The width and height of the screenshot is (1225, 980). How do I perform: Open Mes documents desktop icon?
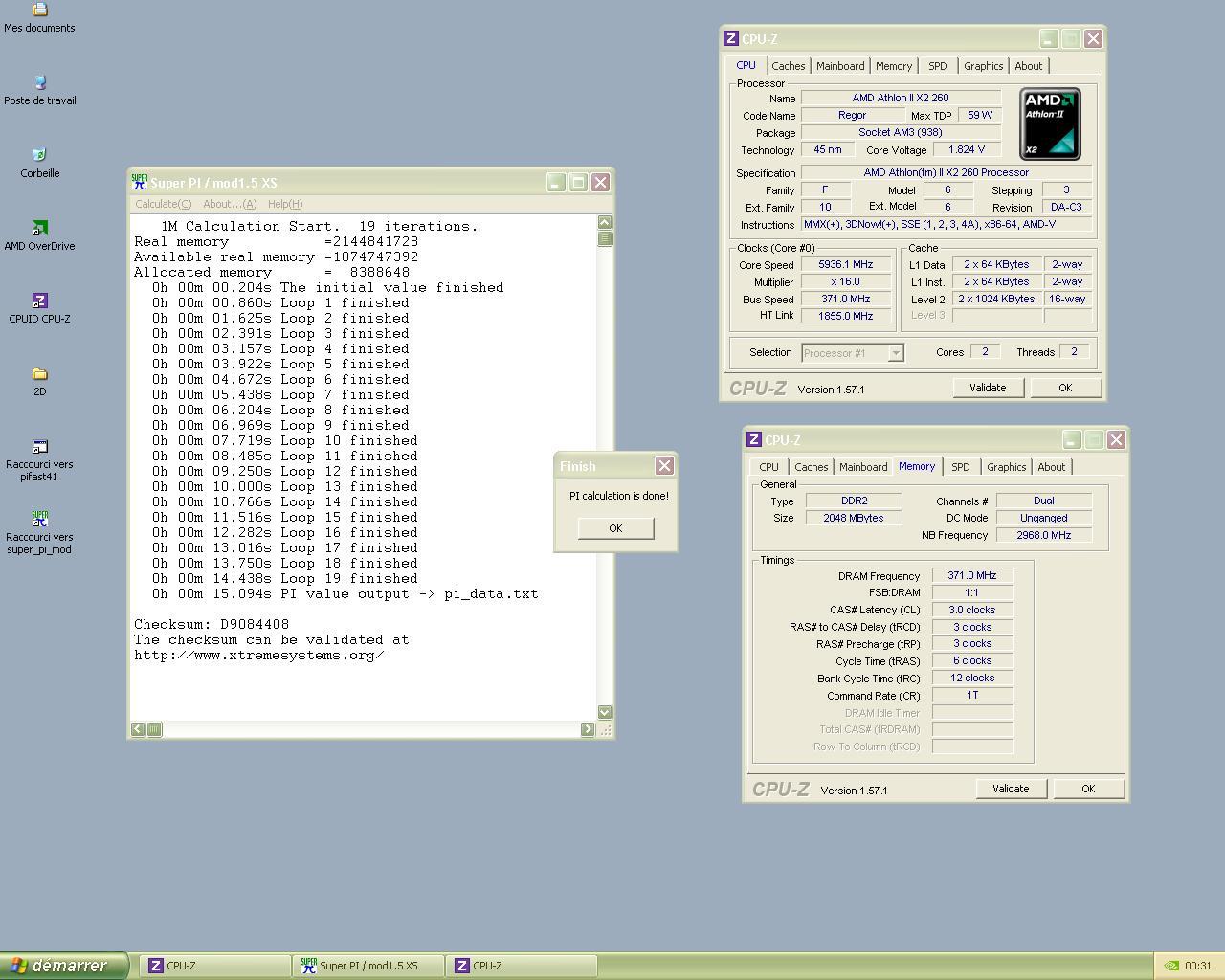(x=39, y=17)
